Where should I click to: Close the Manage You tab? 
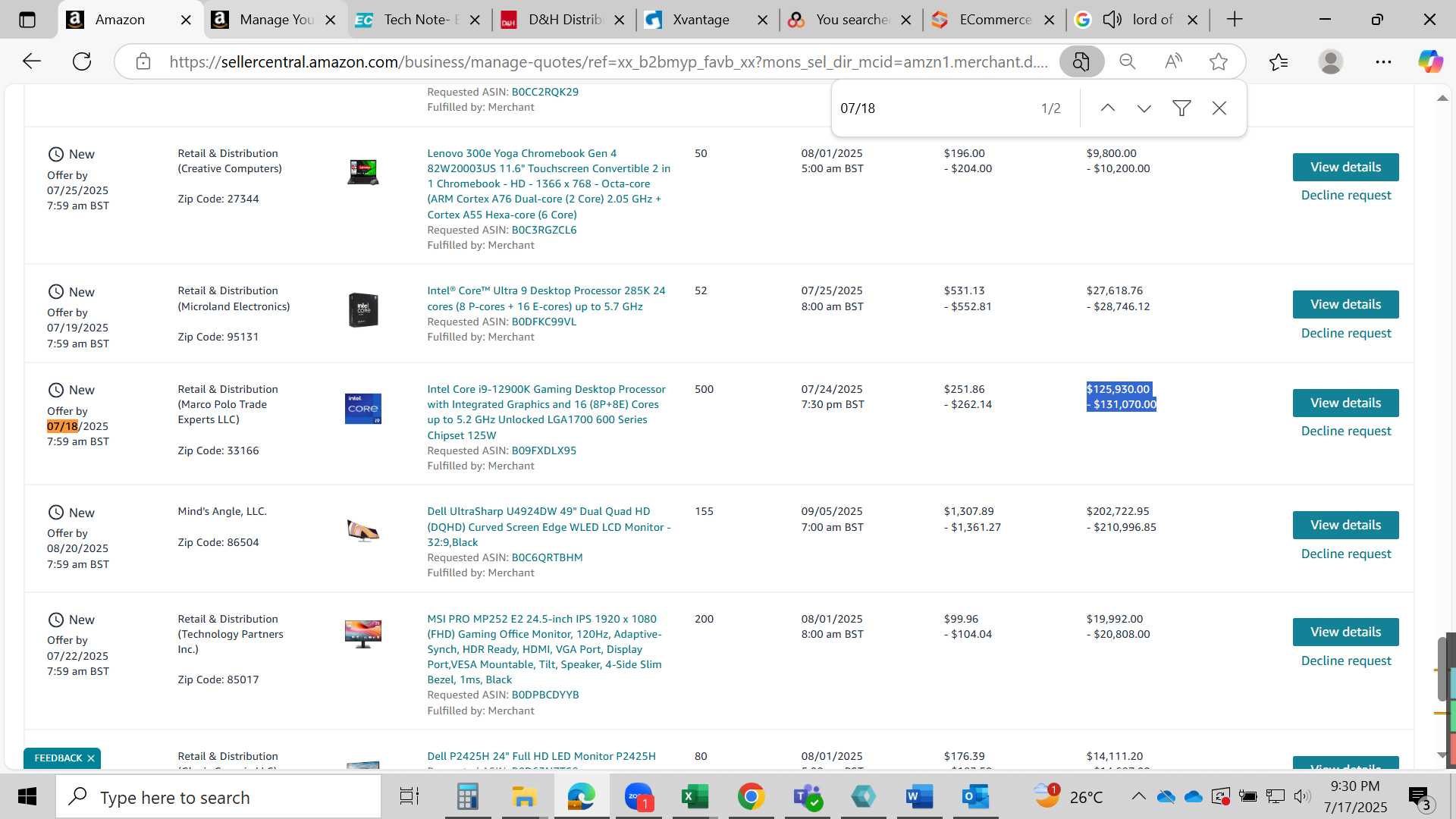(x=331, y=20)
